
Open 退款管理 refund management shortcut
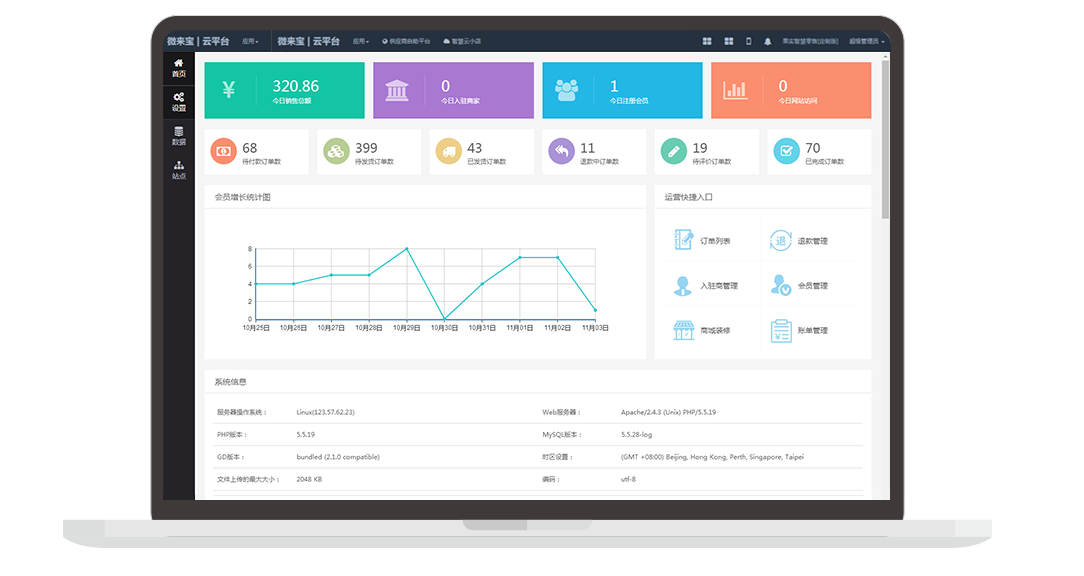[801, 241]
